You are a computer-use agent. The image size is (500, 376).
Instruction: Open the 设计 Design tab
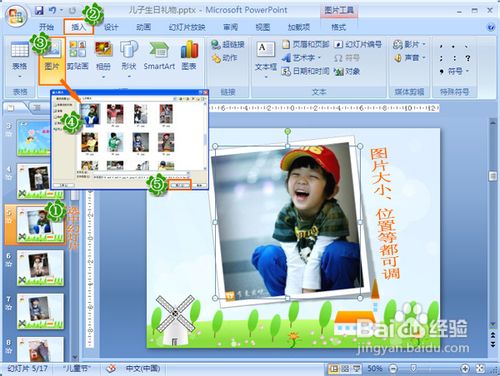tap(111, 27)
